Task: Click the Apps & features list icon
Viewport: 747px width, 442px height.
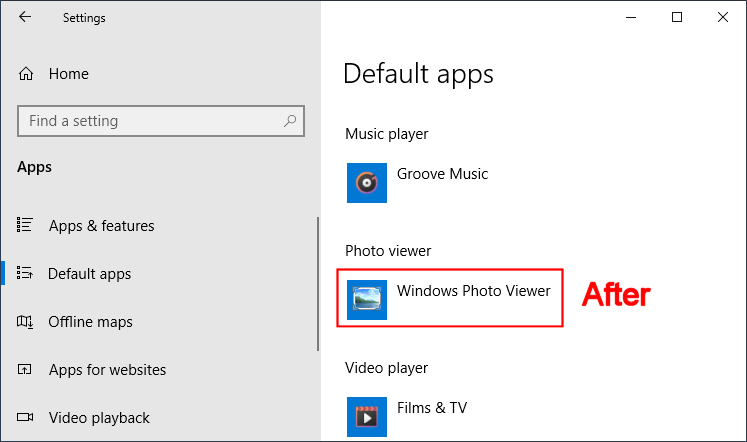Action: [x=26, y=226]
